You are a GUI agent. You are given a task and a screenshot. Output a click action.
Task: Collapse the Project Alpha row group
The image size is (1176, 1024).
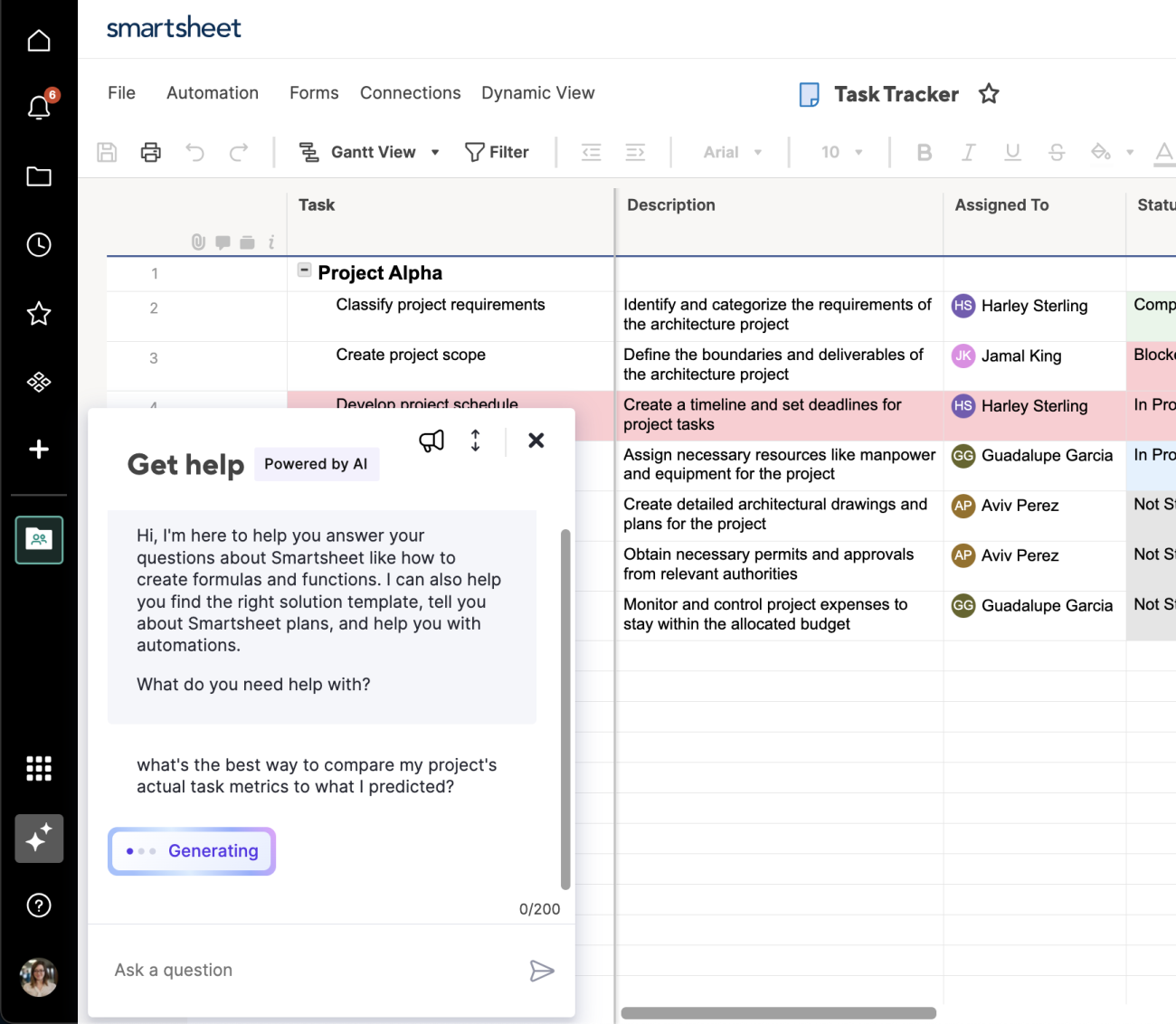pos(304,270)
